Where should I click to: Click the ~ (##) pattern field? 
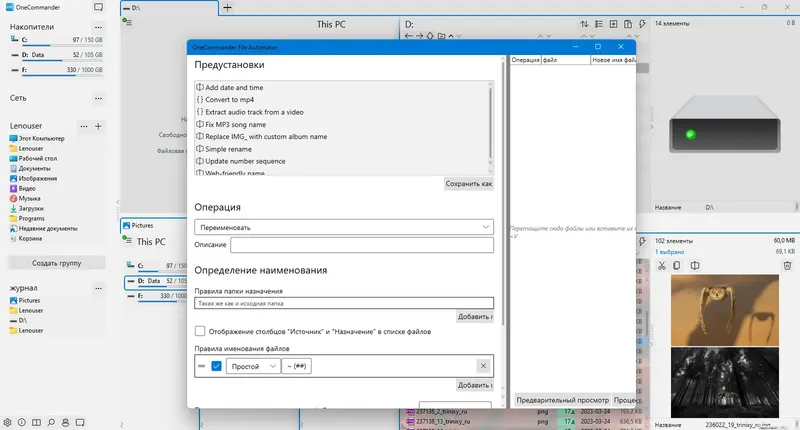(296, 366)
